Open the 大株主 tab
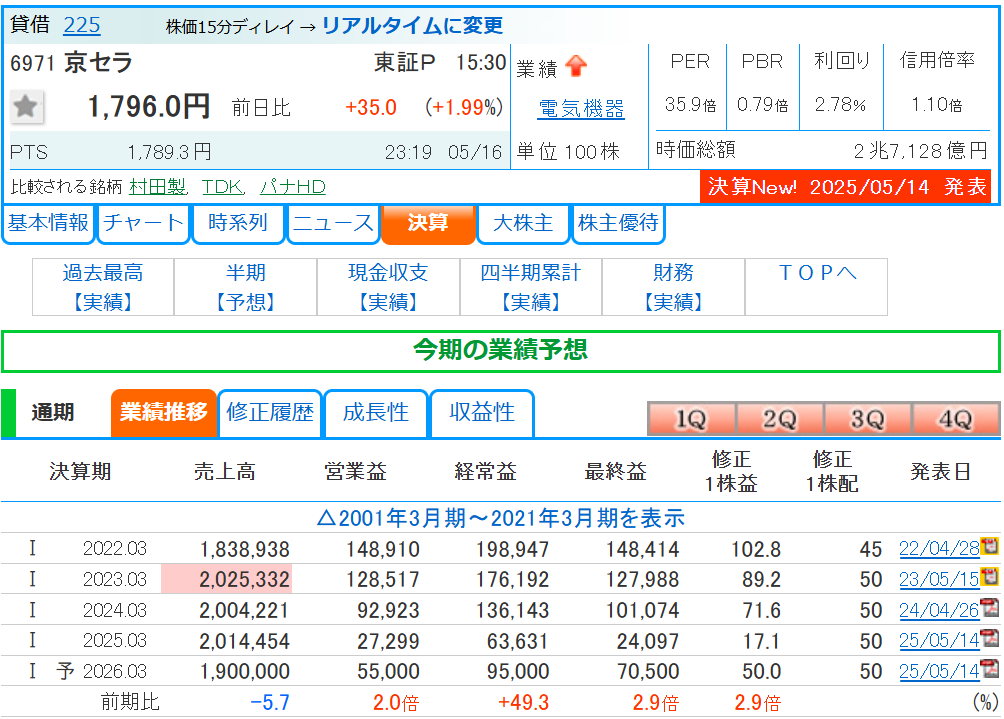Screen dimensions: 1004x719 (523, 223)
